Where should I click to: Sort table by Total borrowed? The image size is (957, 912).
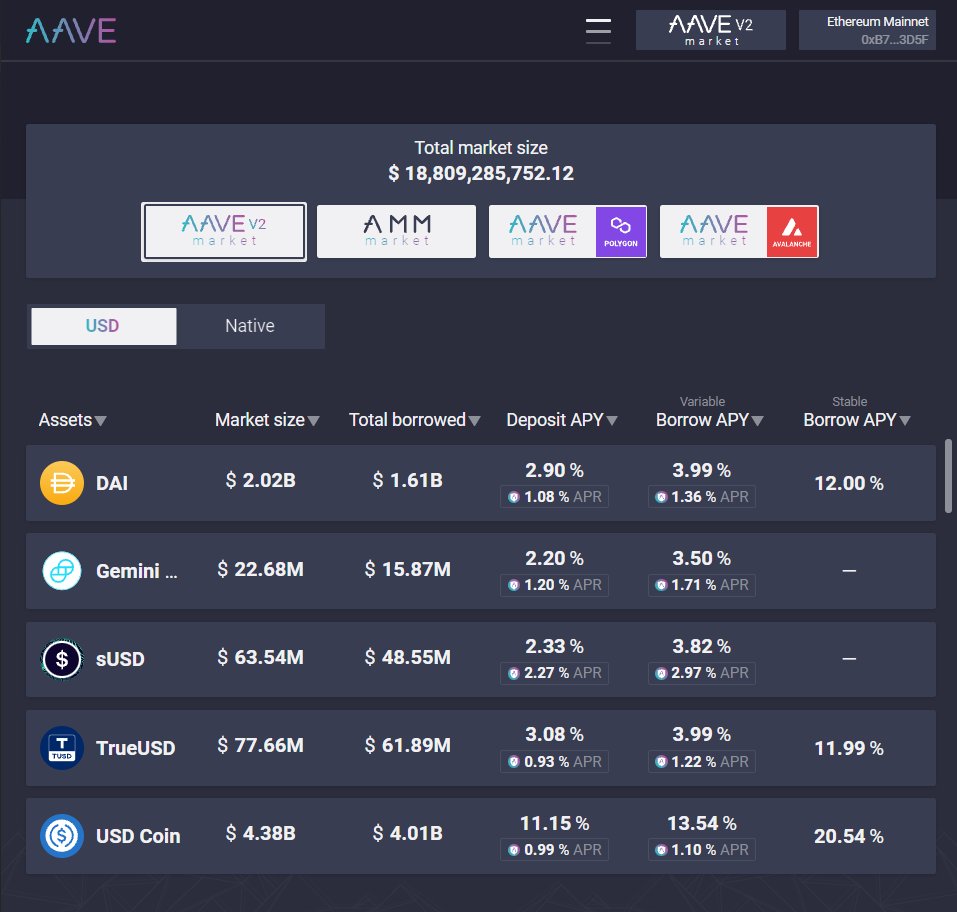point(414,420)
